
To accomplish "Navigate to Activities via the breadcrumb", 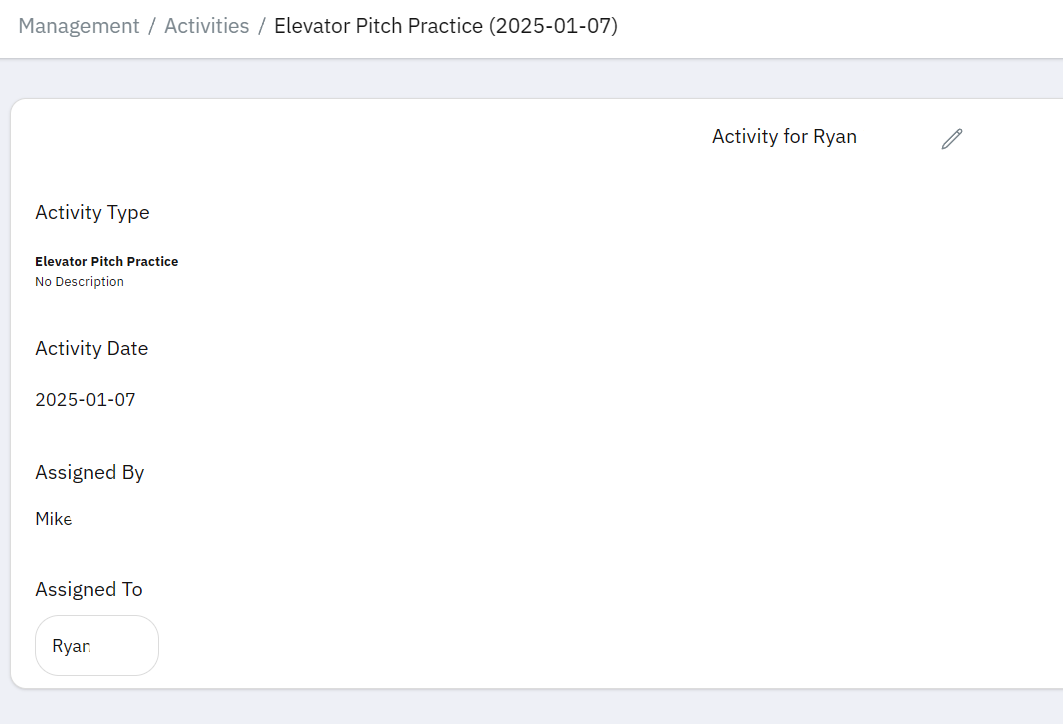I will point(207,25).
